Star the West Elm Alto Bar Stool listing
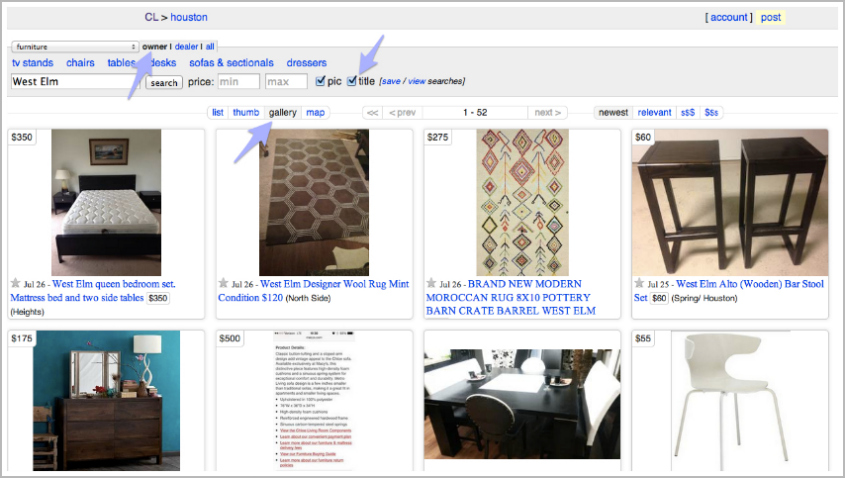The height and width of the screenshot is (478, 845). 639,283
